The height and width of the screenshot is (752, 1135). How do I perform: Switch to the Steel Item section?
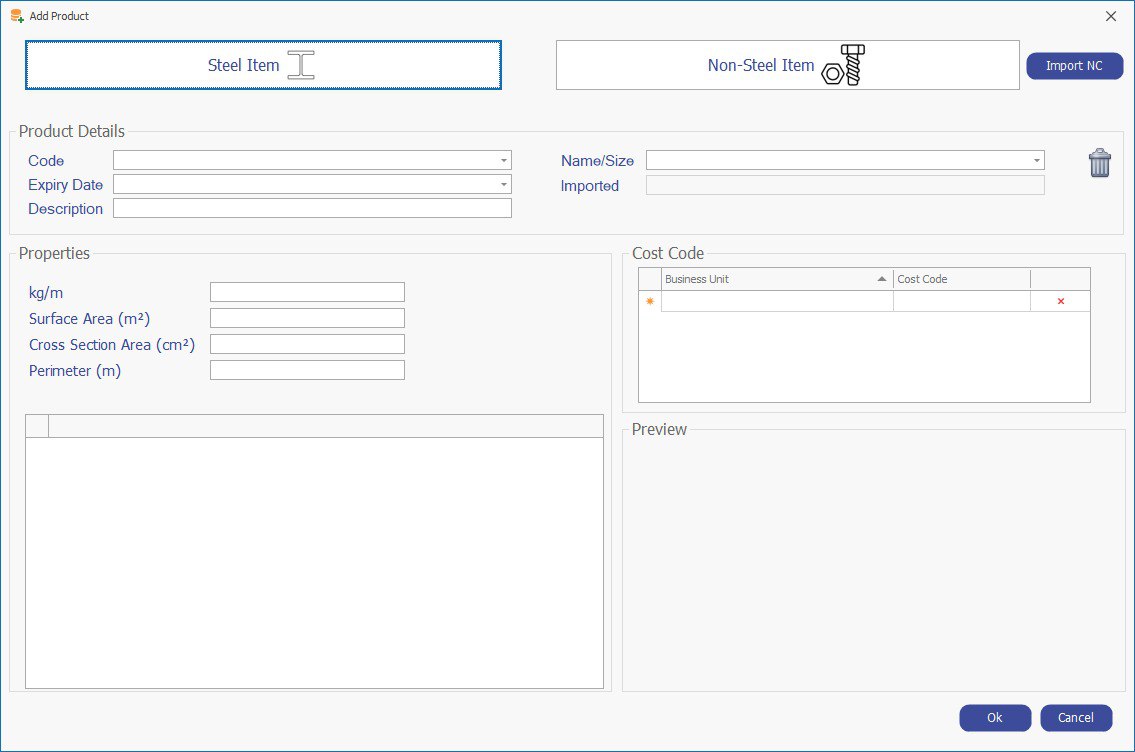[243, 64]
